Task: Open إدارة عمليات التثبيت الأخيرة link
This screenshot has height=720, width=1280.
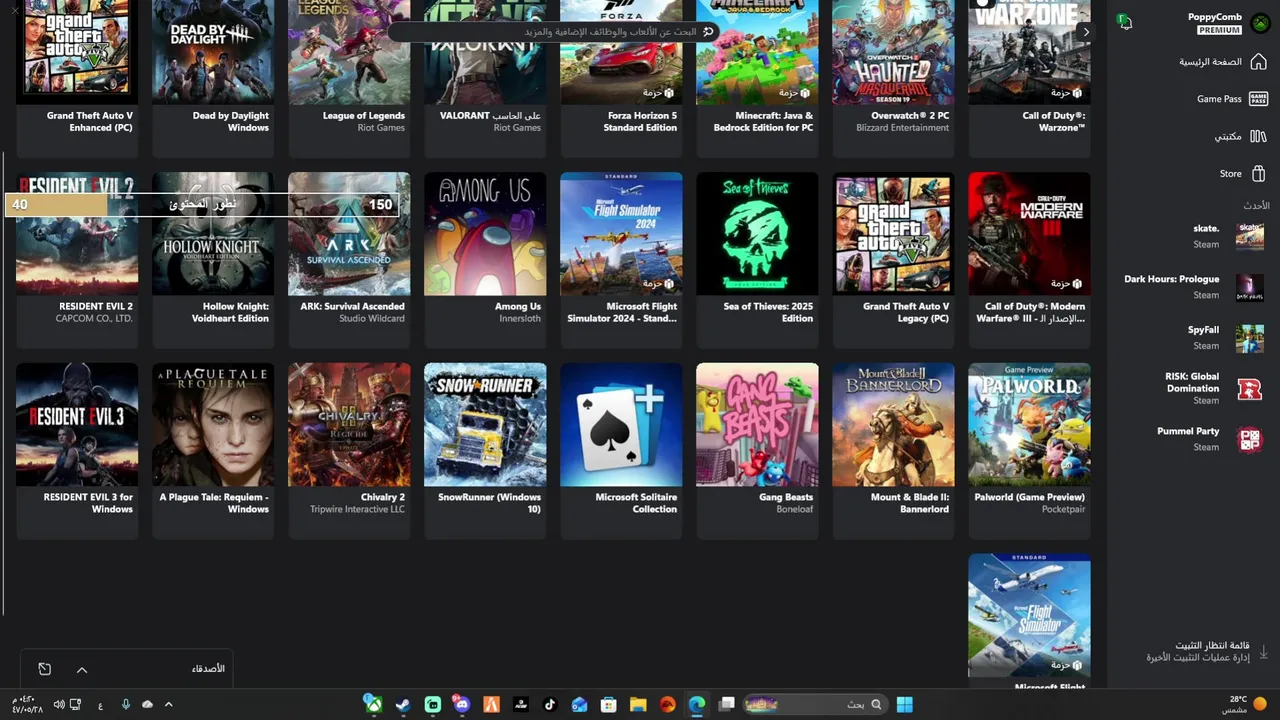Action: [x=1198, y=657]
